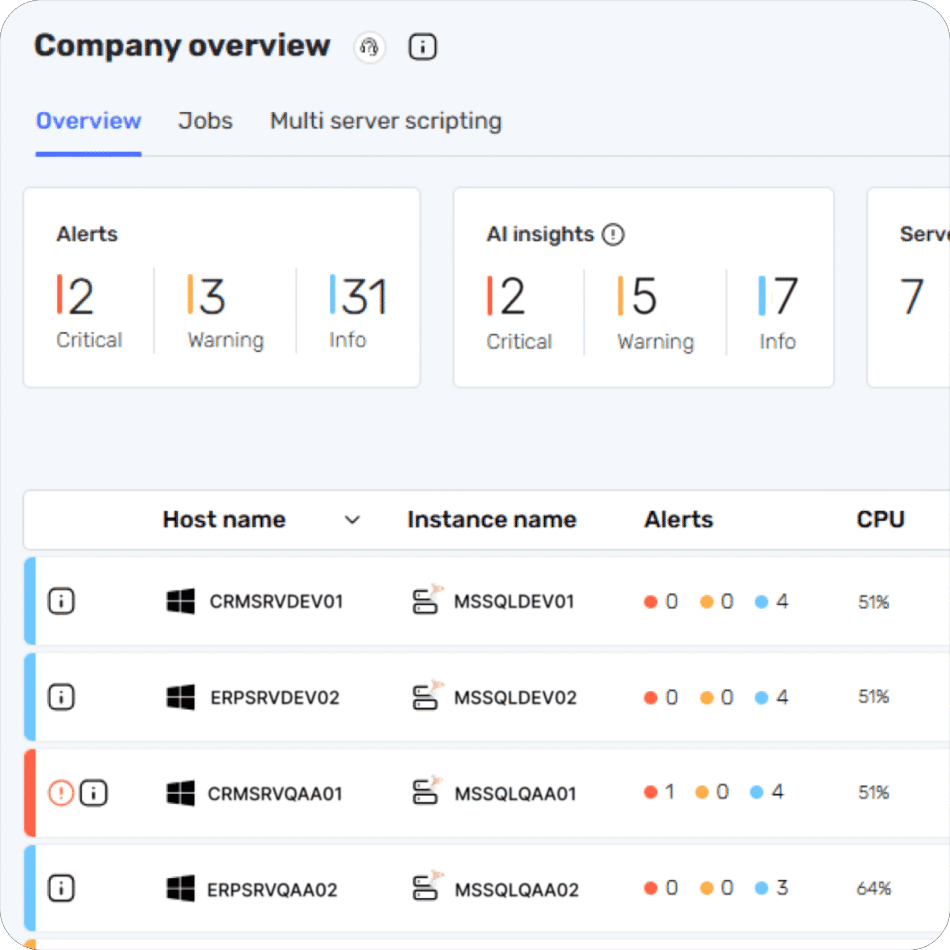
Task: Click the info circle beside AI insights
Action: tap(613, 234)
